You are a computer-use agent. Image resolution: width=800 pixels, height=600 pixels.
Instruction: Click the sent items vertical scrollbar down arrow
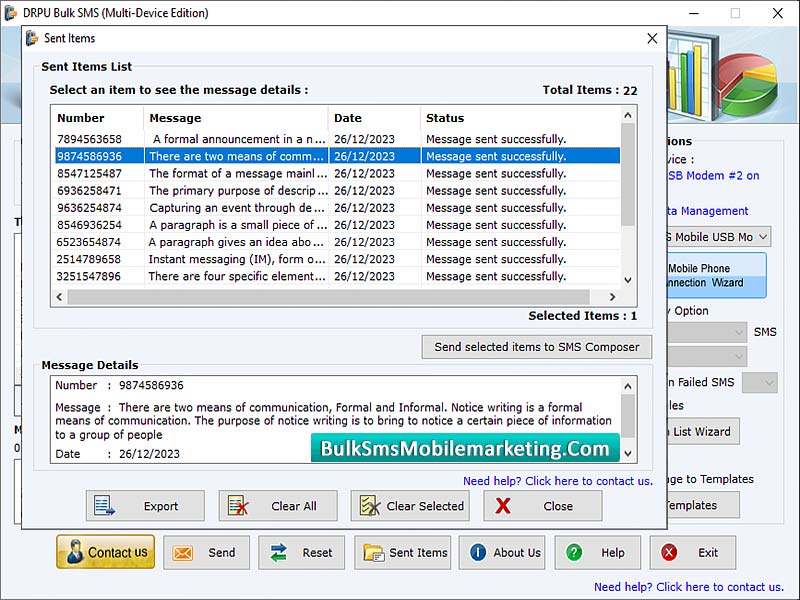click(x=628, y=280)
